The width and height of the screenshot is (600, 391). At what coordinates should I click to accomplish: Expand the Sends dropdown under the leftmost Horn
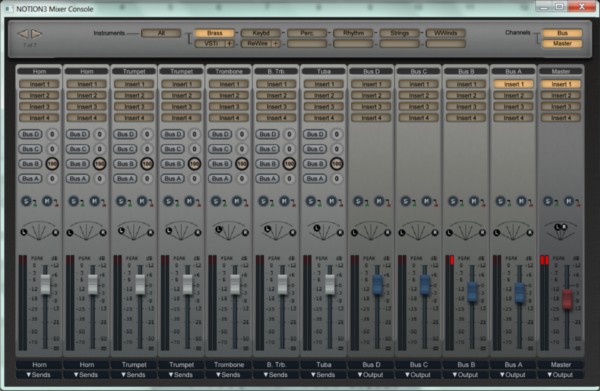[x=39, y=375]
